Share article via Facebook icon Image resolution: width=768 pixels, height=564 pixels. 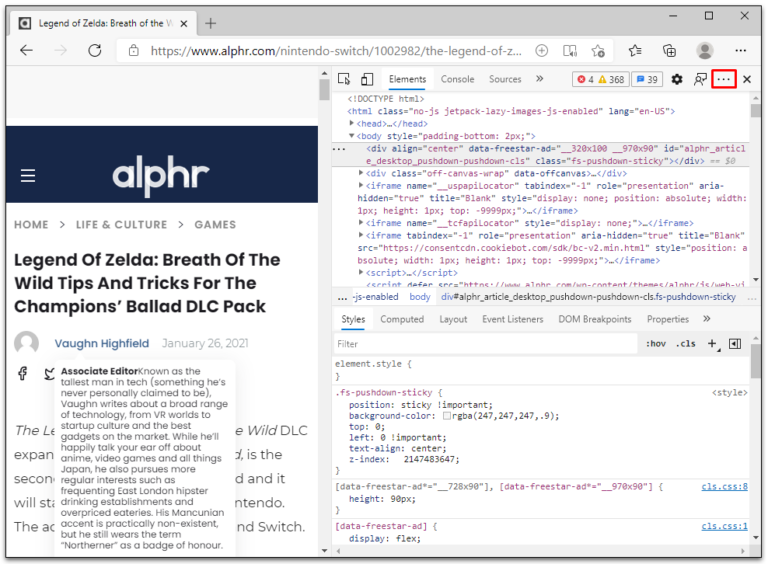[x=23, y=374]
